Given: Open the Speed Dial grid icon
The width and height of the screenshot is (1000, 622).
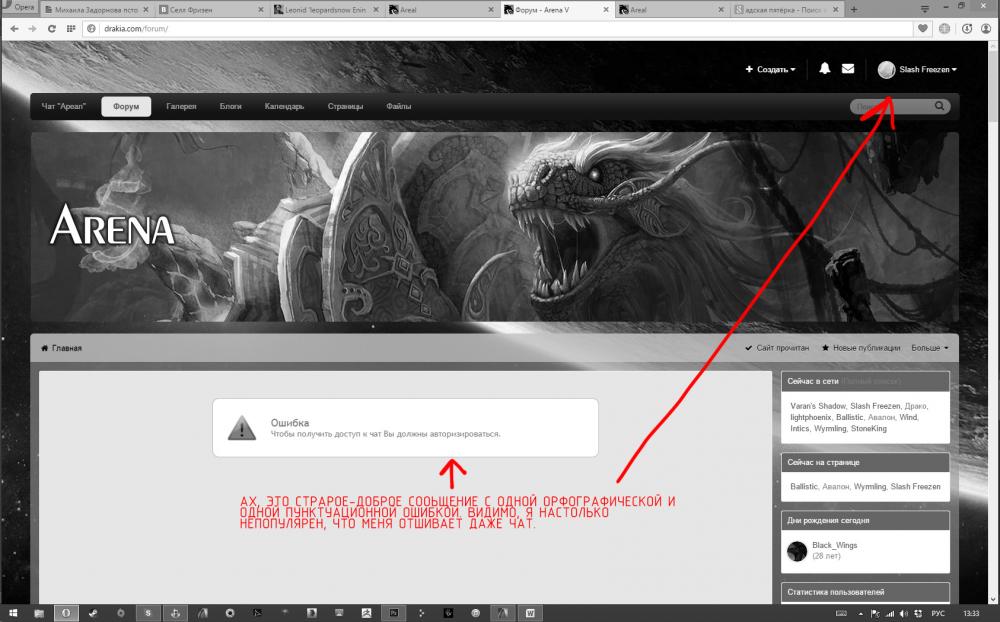Looking at the screenshot, I should coord(71,29).
